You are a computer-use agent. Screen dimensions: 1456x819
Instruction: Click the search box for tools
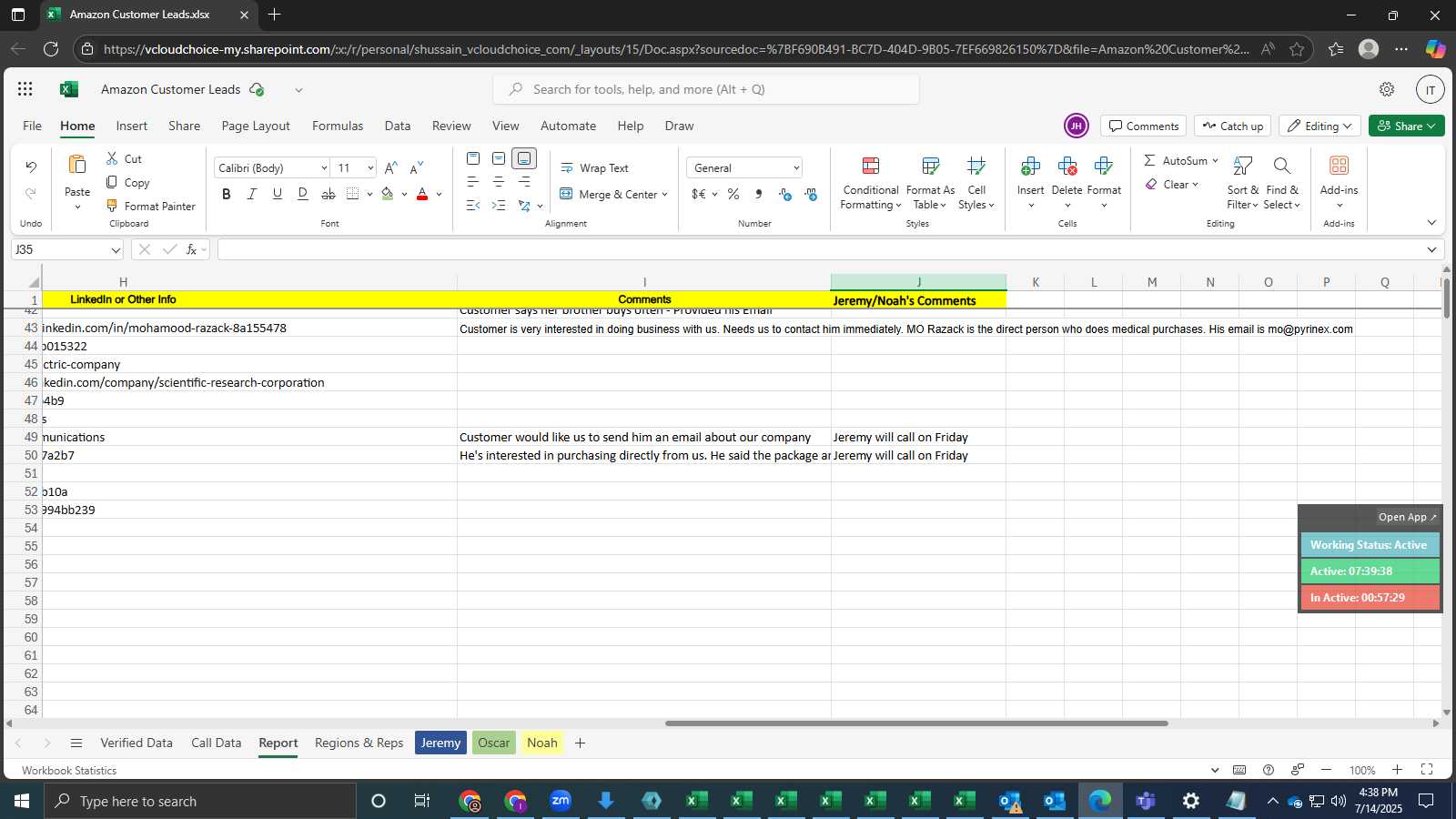coord(706,89)
